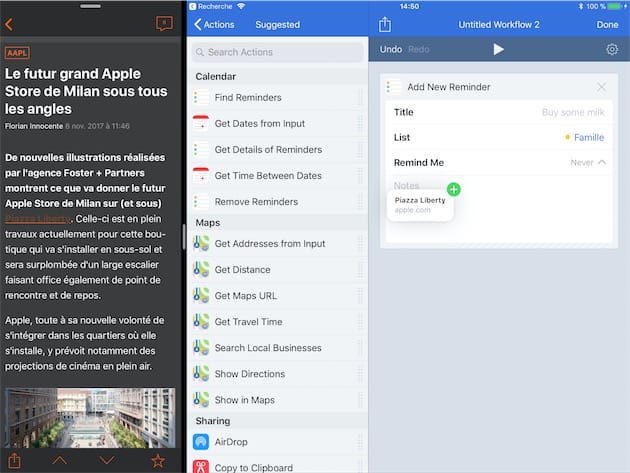Add the Find Reminders action
This screenshot has height=473, width=630.
[278, 98]
